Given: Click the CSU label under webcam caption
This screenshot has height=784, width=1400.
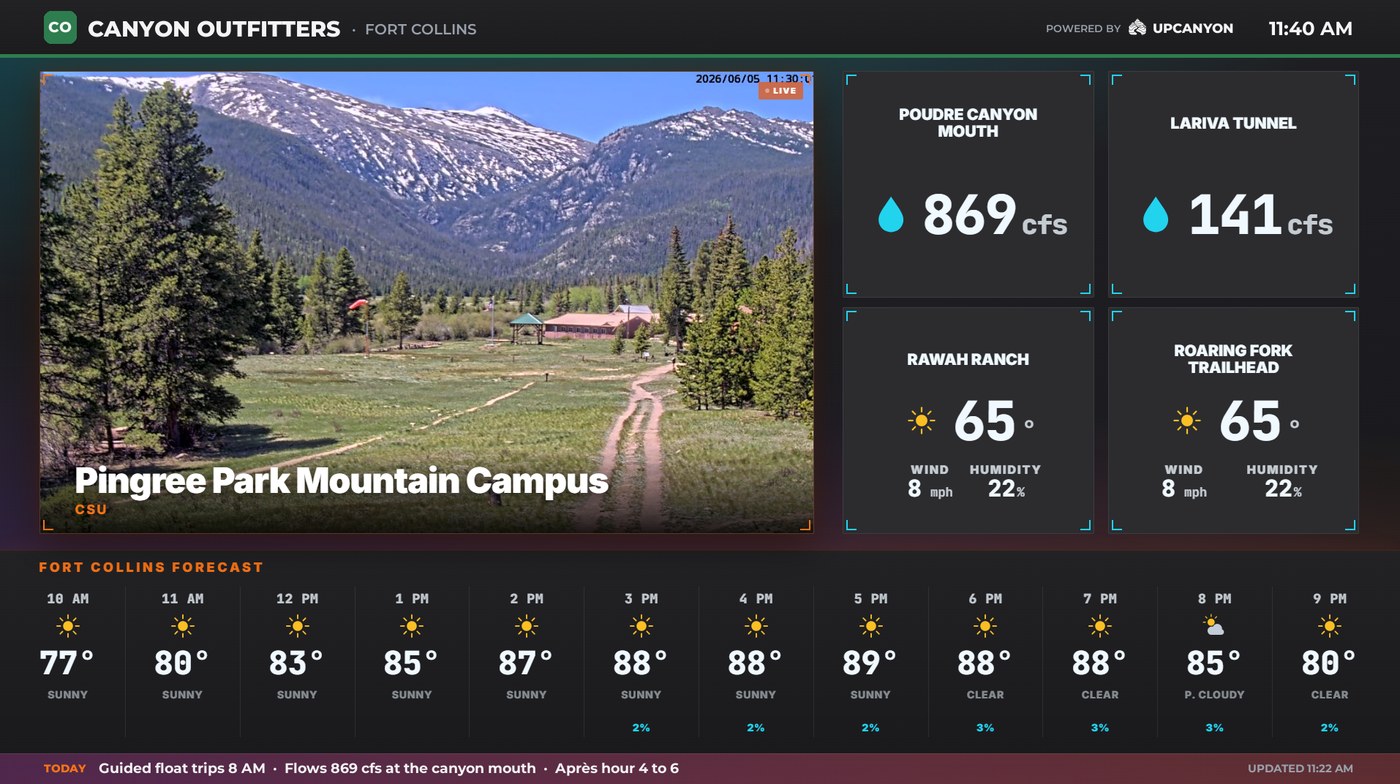Looking at the screenshot, I should tap(91, 509).
